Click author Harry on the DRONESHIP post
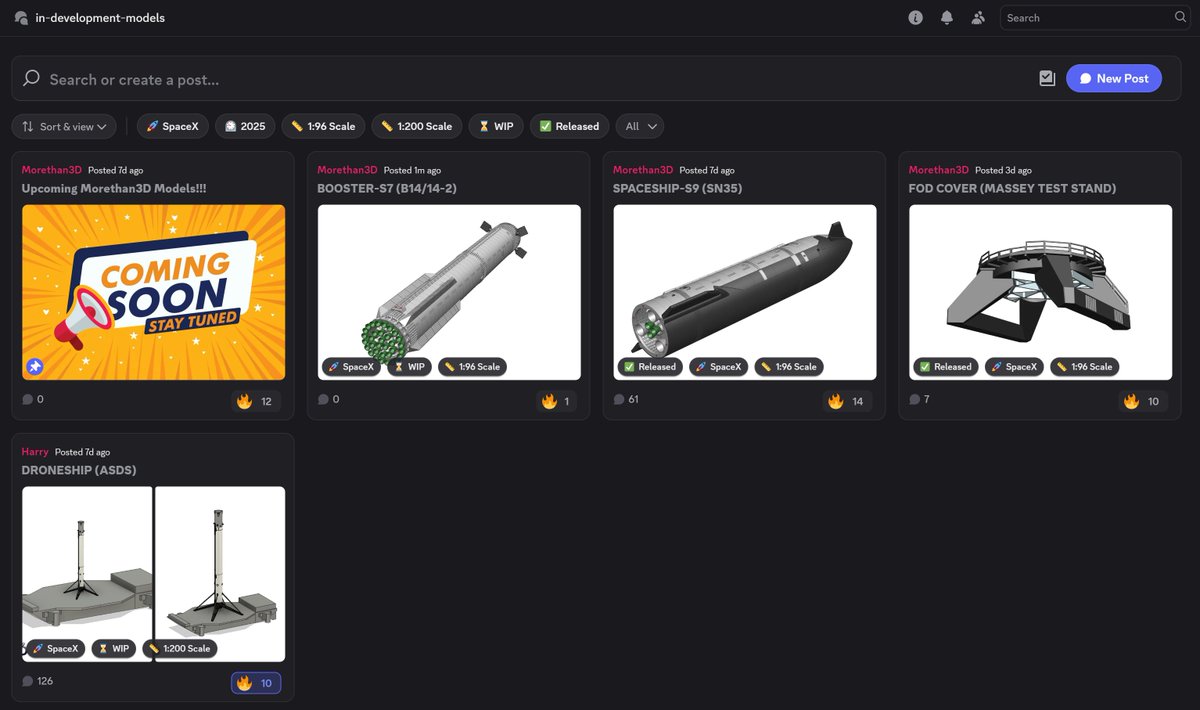Screen dimensions: 1200x710 [x=35, y=452]
